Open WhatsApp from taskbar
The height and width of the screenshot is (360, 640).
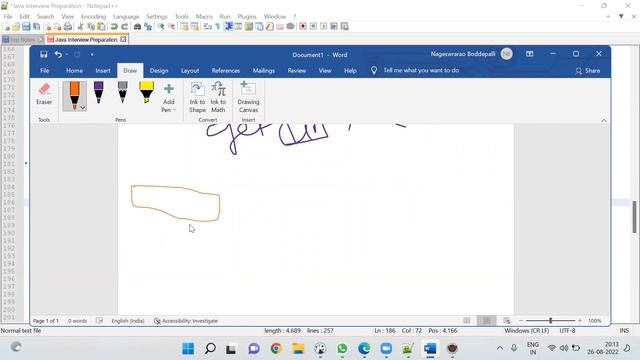342,349
